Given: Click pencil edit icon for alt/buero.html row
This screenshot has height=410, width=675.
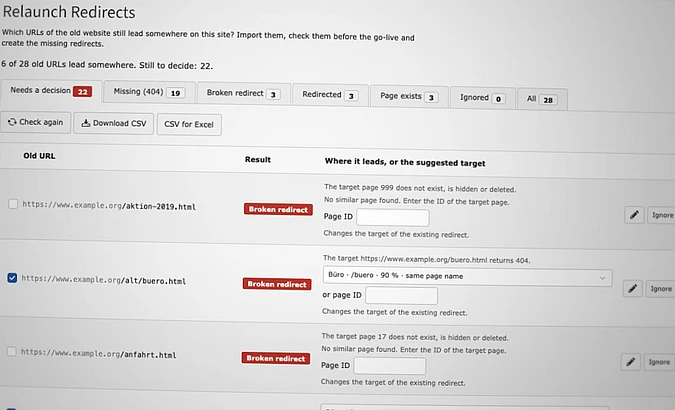Looking at the screenshot, I should [632, 288].
